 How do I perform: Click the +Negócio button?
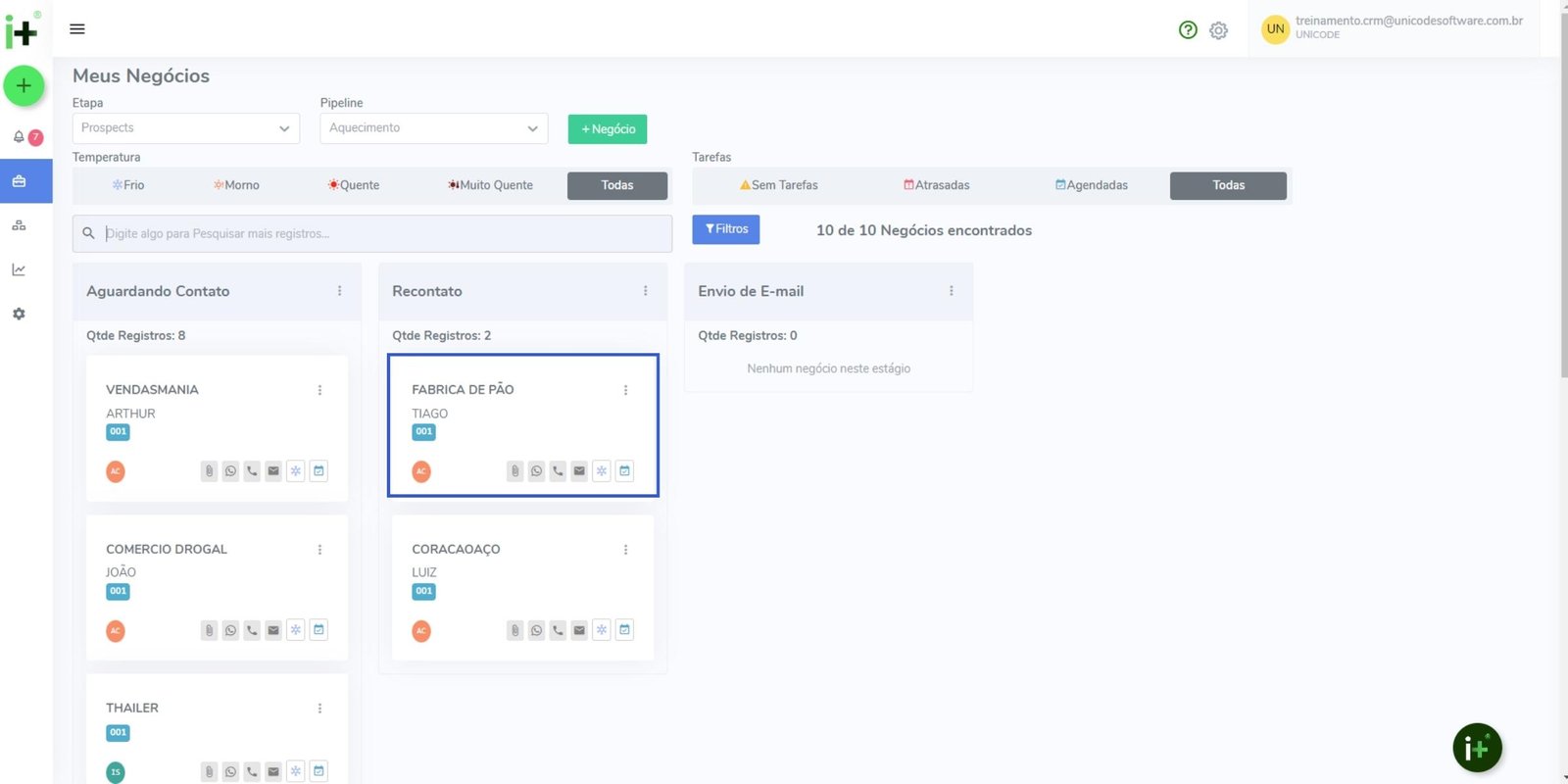coord(608,129)
